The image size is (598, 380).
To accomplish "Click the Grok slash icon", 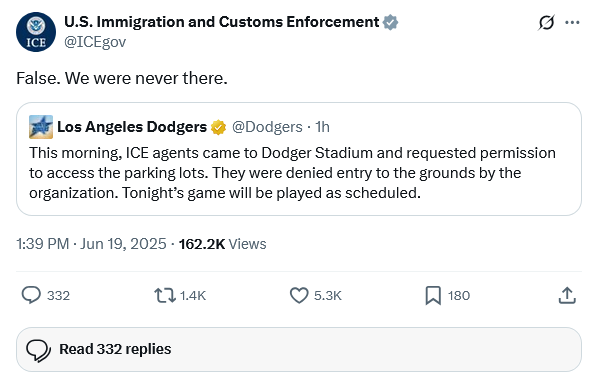I will pos(546,23).
